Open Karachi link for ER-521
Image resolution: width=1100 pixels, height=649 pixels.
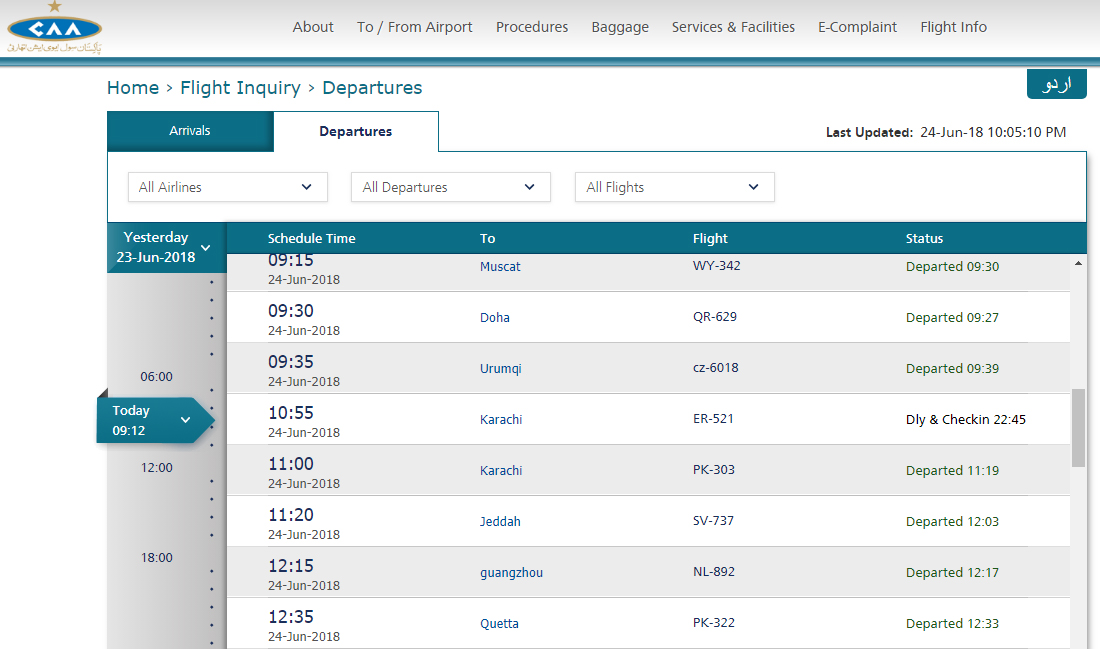click(501, 420)
